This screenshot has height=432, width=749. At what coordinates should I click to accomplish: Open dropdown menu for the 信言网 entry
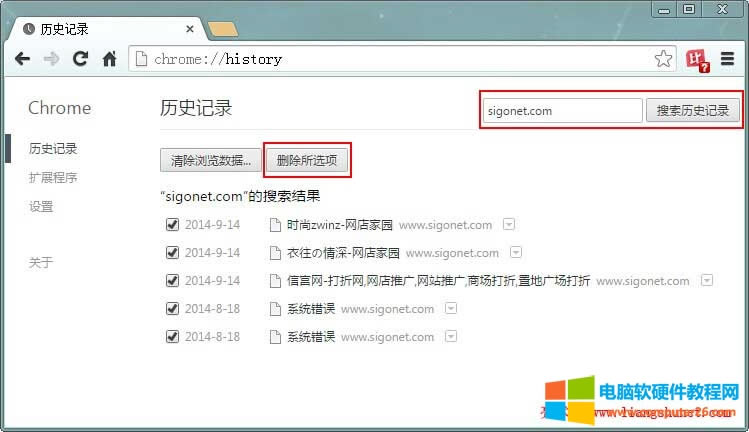click(706, 281)
